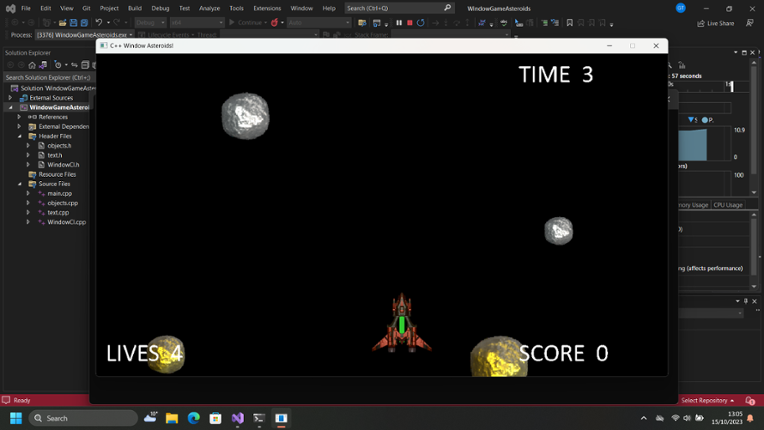This screenshot has width=764, height=430.
Task: Switch views in Solution Explorer toolbar
Action: coord(43,65)
